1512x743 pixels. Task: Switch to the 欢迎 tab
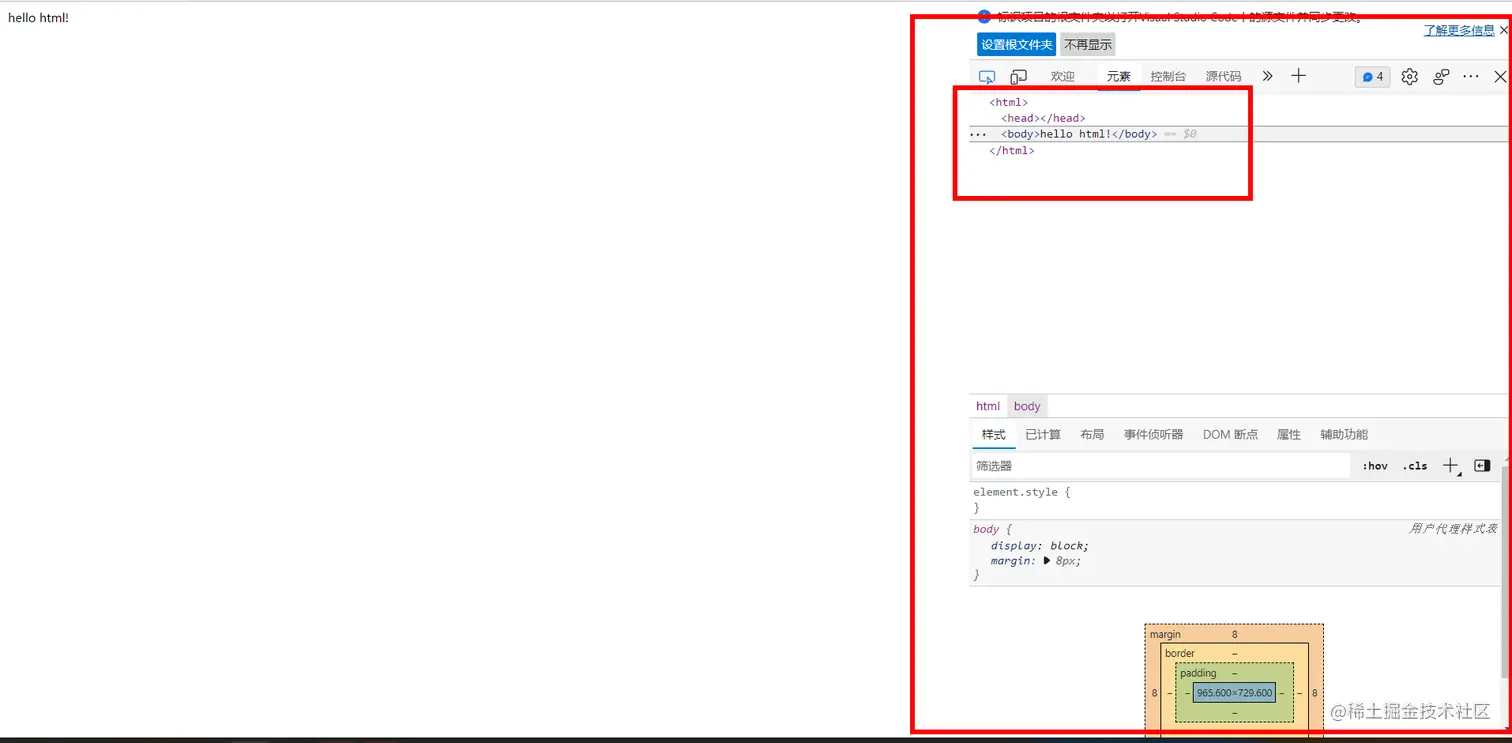[1062, 77]
